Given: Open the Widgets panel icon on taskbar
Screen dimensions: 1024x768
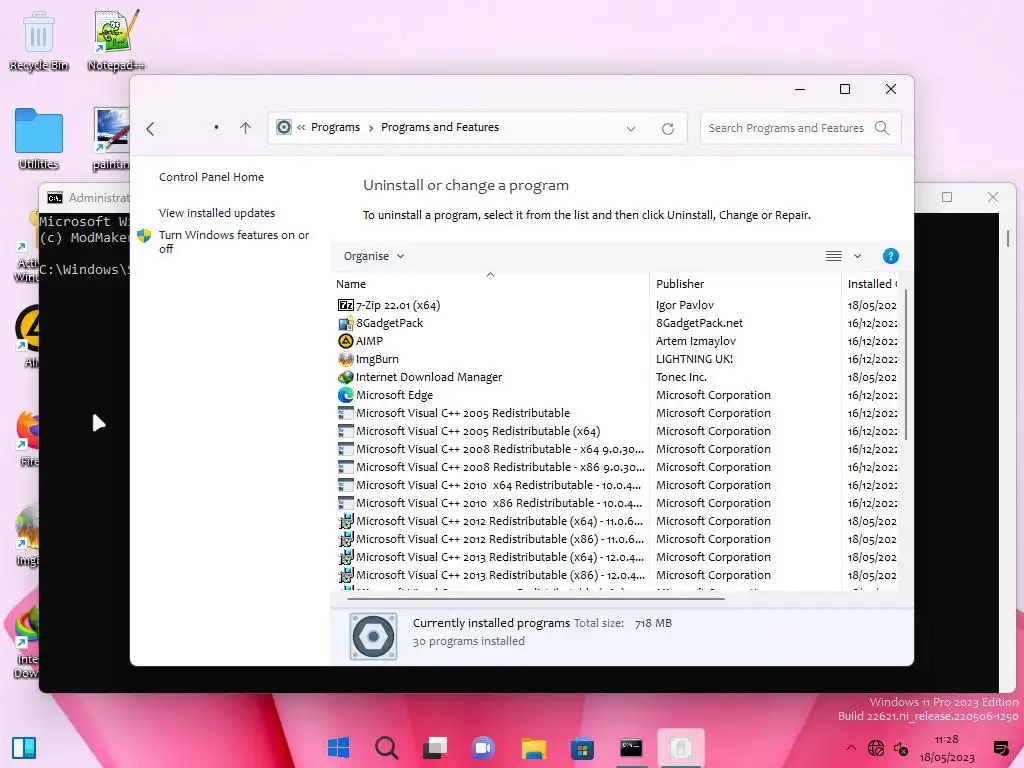Looking at the screenshot, I should pos(24,748).
